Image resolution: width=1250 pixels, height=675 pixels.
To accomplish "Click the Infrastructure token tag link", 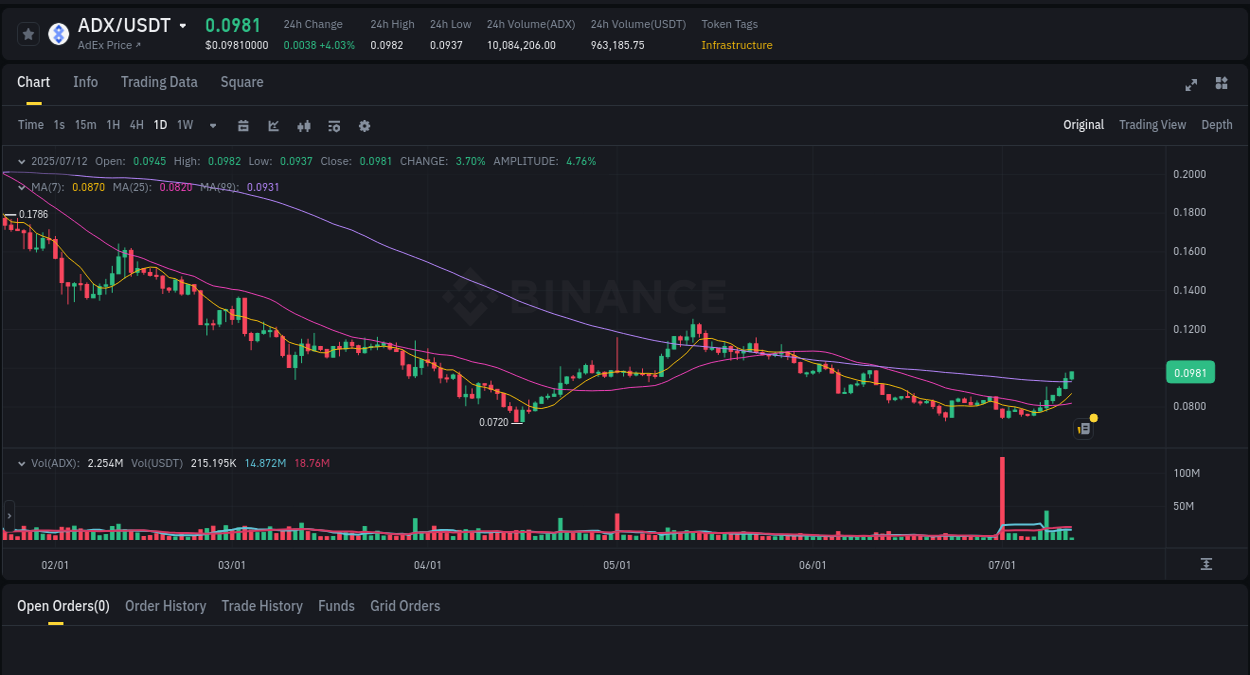I will tap(737, 45).
